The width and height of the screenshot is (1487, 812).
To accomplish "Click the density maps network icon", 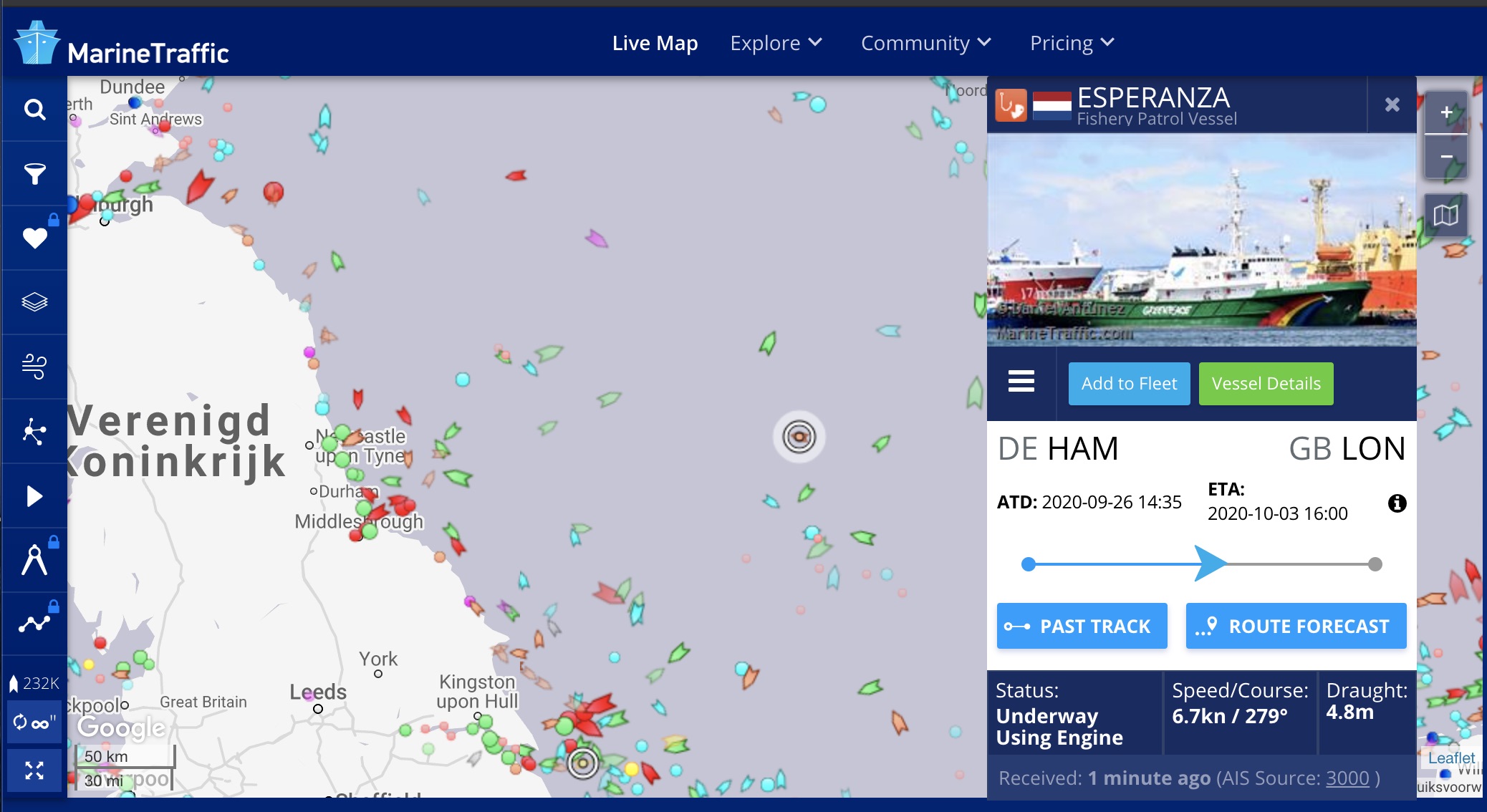I will click(34, 431).
